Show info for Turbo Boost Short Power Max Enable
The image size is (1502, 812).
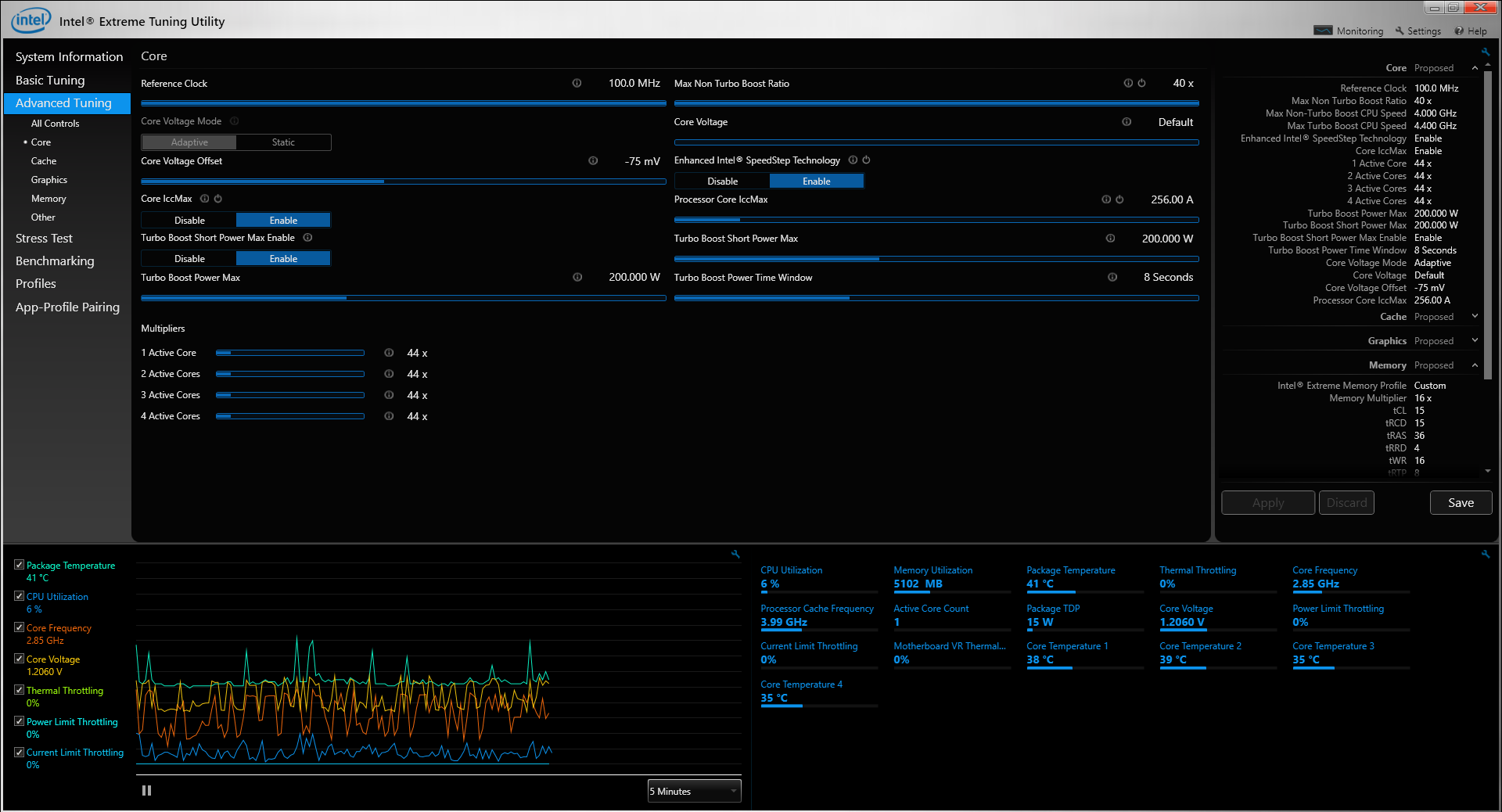(x=307, y=238)
